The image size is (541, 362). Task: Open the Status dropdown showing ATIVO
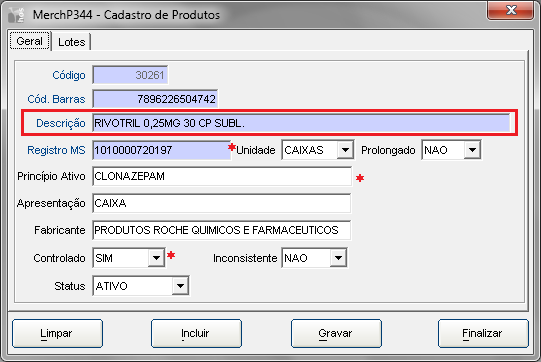[x=180, y=286]
